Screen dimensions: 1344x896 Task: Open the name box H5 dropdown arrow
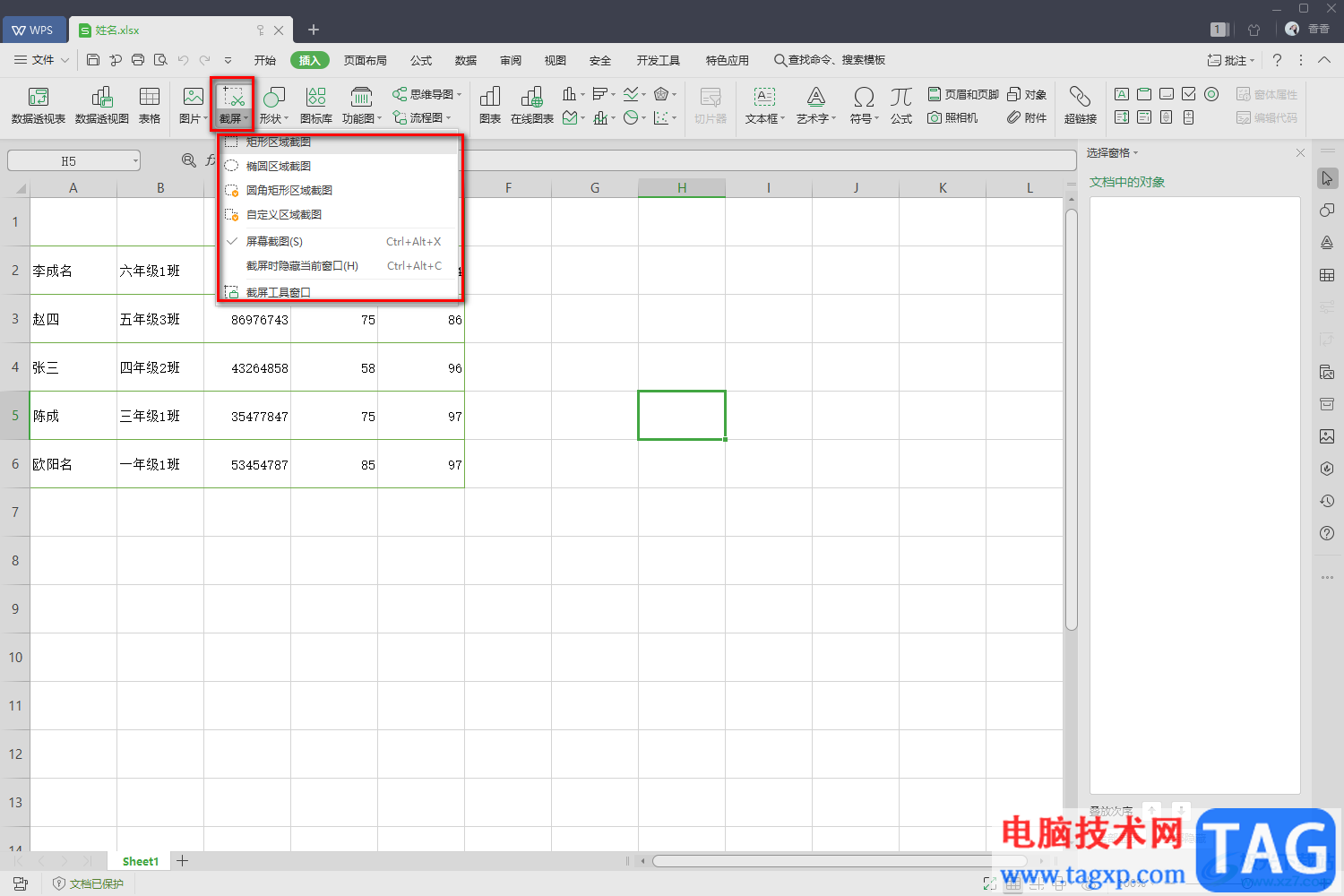(x=135, y=160)
